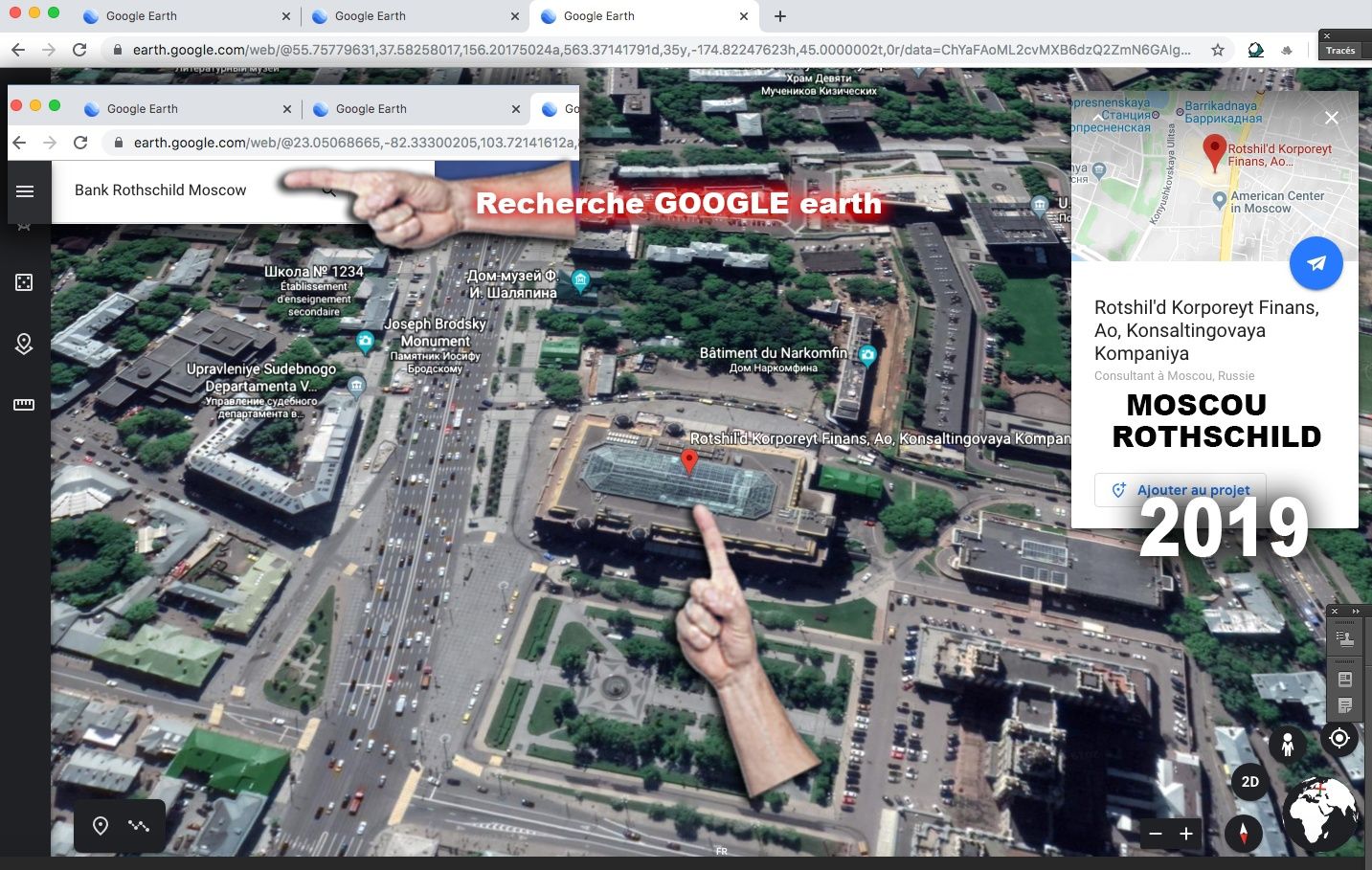Reset orientation with the compass button
This screenshot has height=870, width=1372.
click(x=1243, y=833)
